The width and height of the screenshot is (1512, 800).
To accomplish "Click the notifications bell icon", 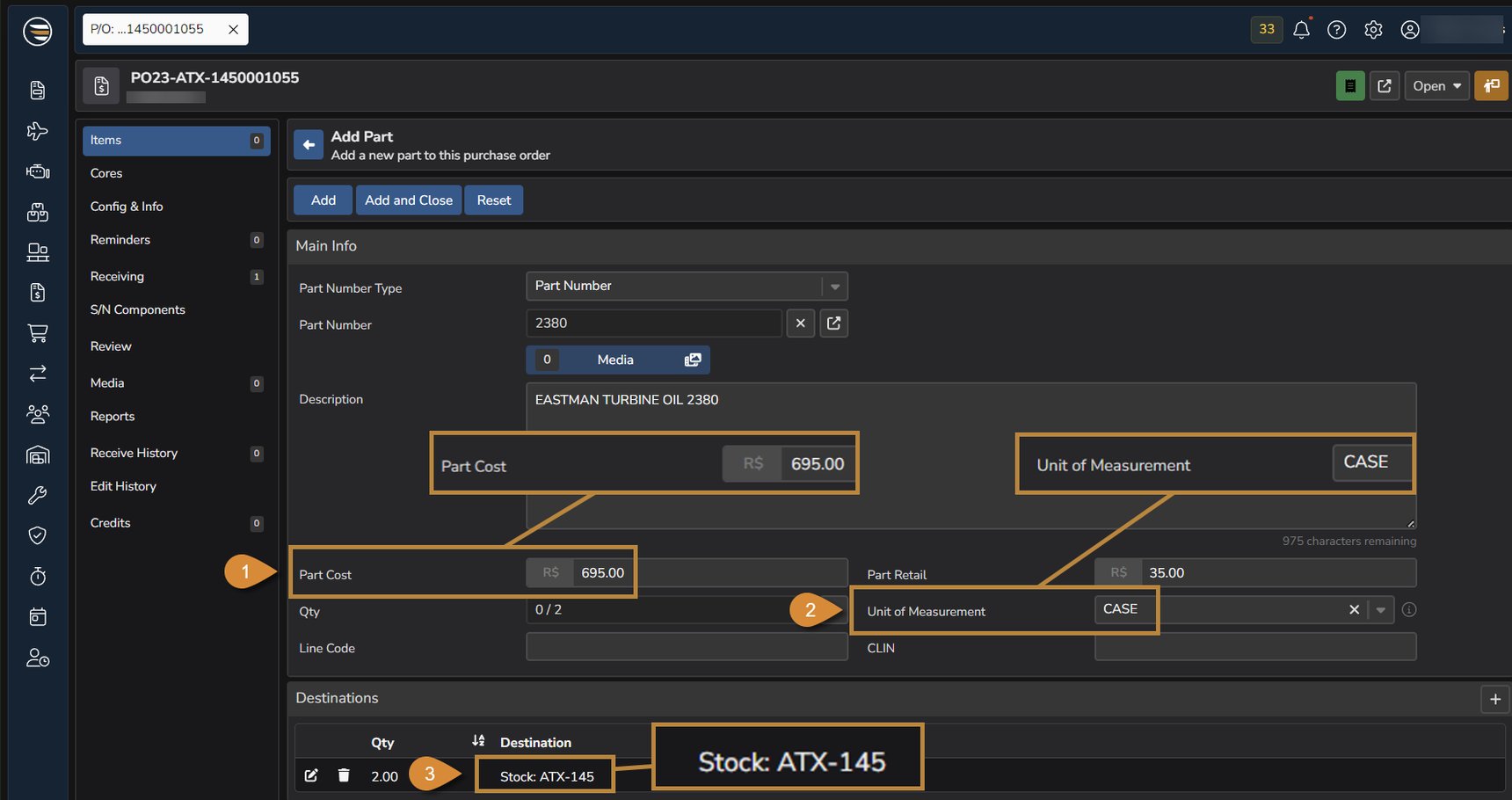I will 1301,30.
